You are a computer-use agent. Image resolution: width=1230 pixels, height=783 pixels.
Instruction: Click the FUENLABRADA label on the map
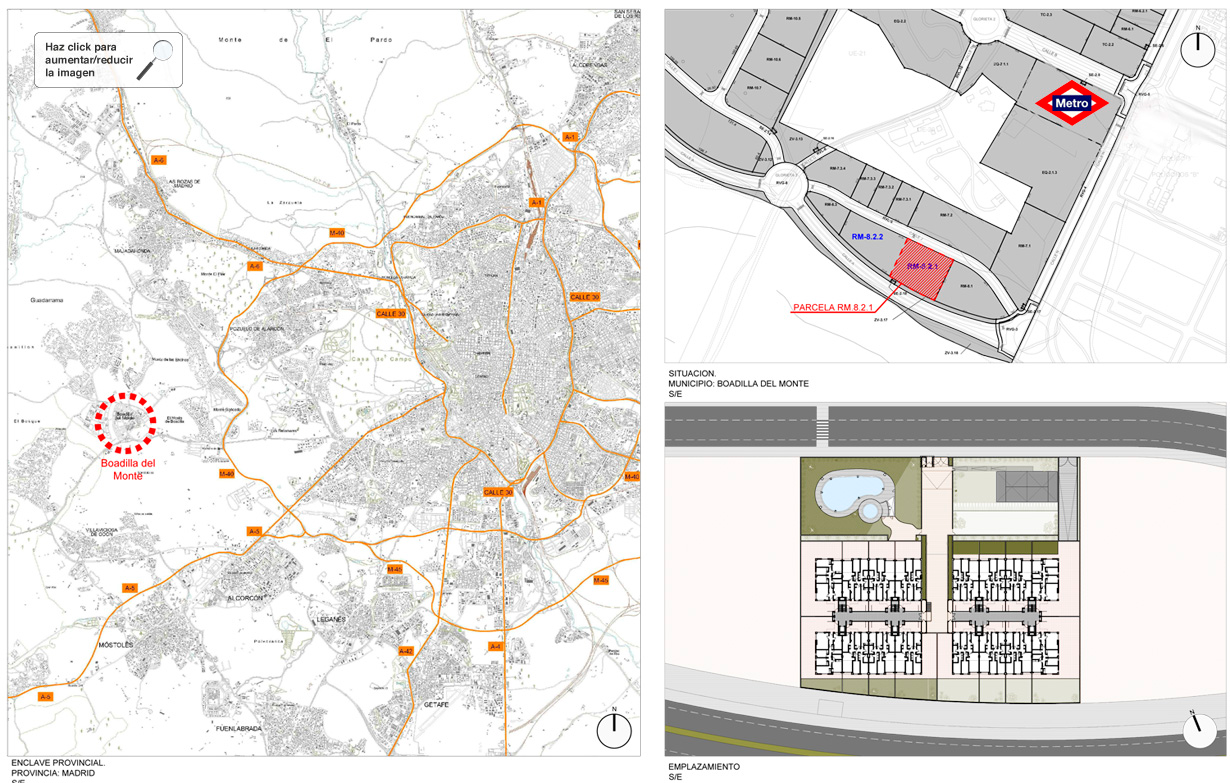[x=238, y=729]
